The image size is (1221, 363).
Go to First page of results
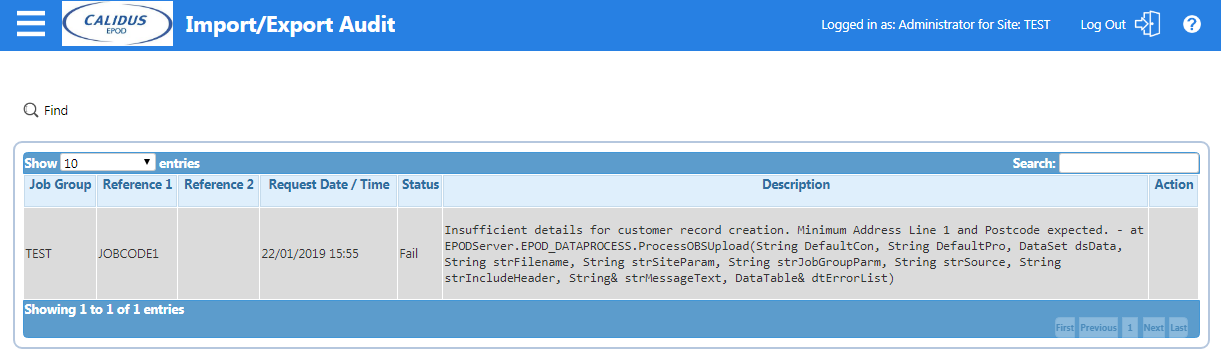1065,327
